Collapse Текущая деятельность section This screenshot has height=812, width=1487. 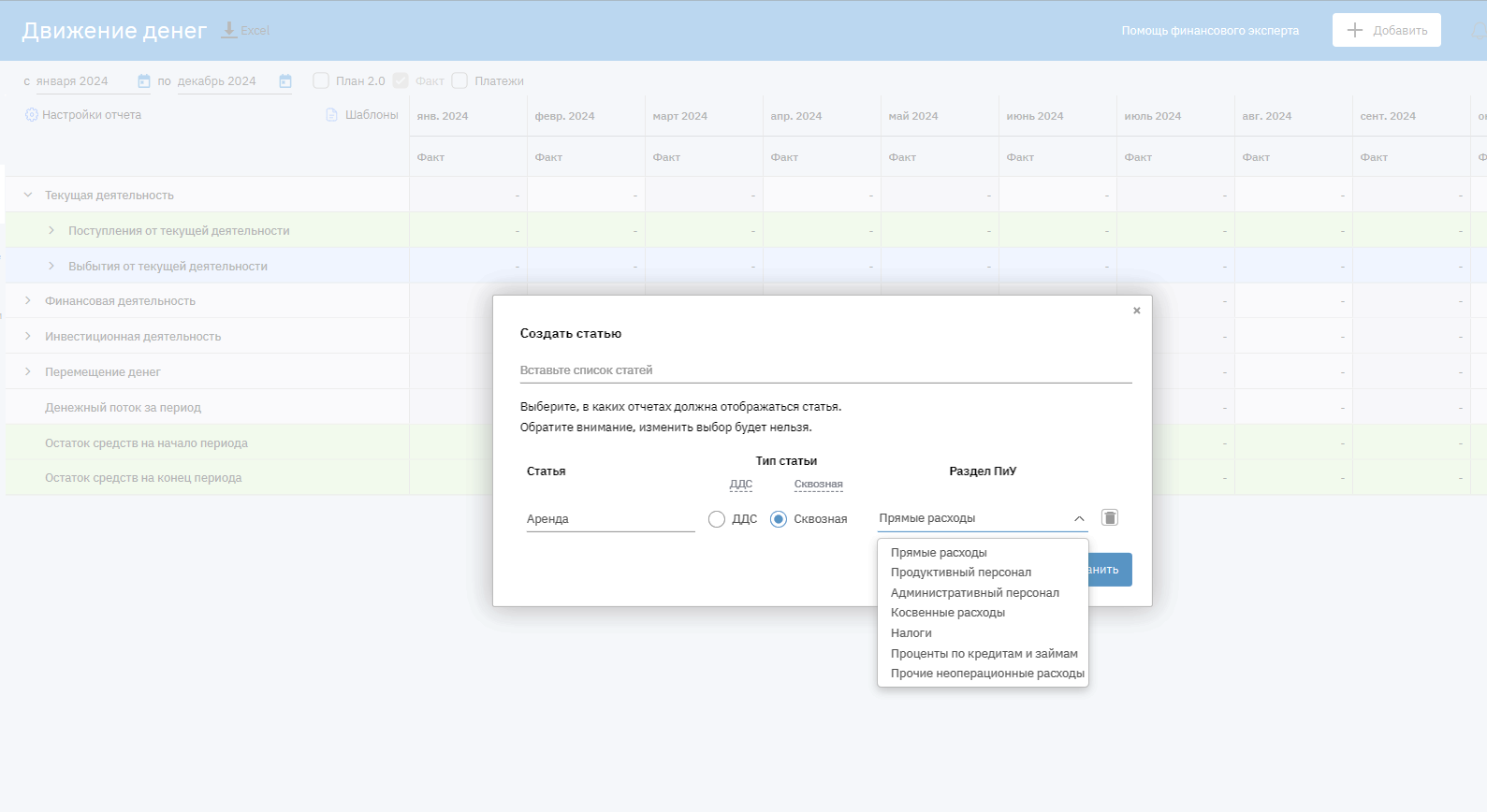[28, 195]
